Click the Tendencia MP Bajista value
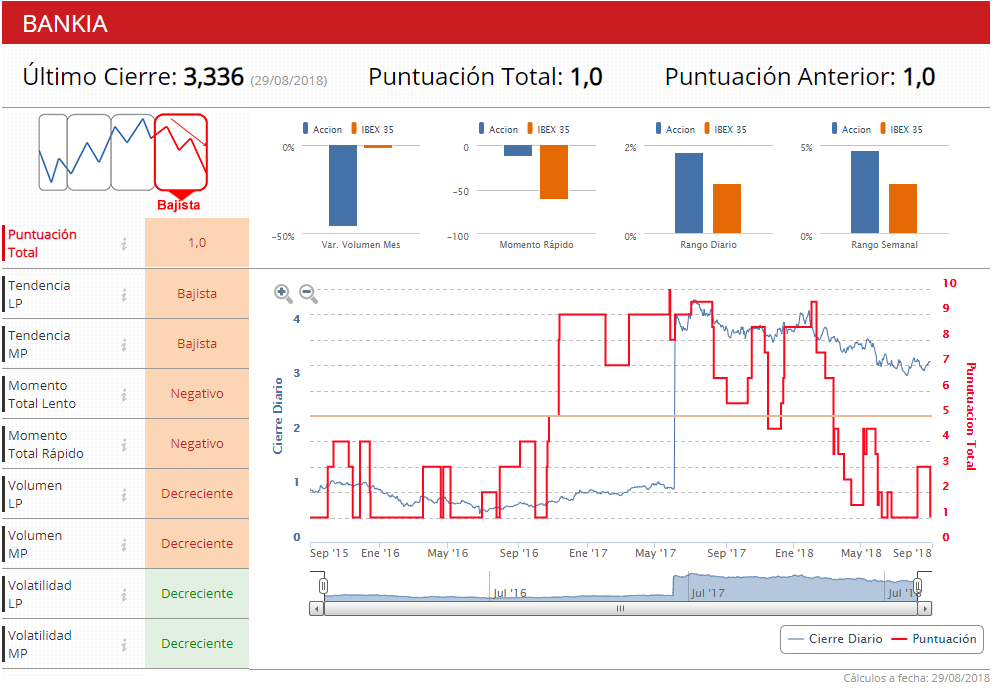 (x=197, y=344)
